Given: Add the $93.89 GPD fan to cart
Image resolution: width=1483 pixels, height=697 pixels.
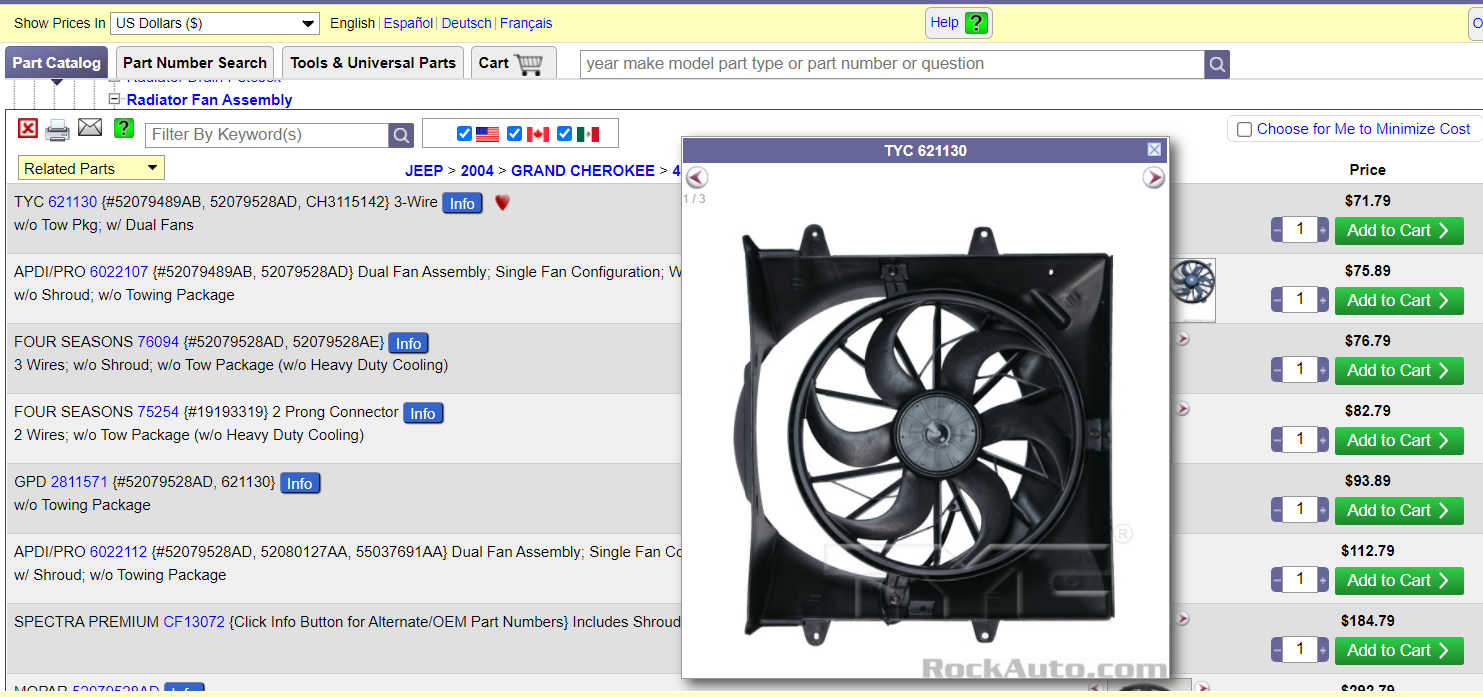Looking at the screenshot, I should click(1399, 511).
